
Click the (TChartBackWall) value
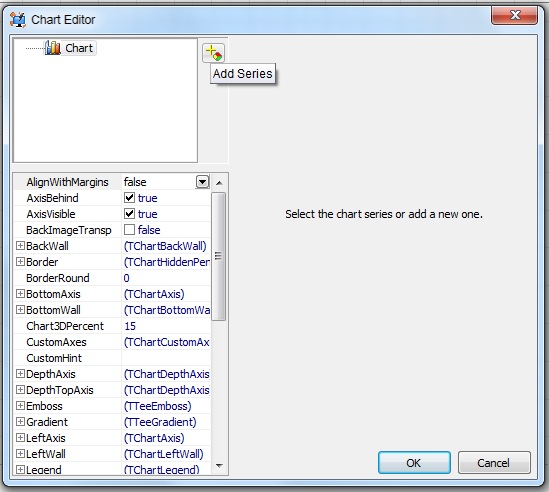165,246
